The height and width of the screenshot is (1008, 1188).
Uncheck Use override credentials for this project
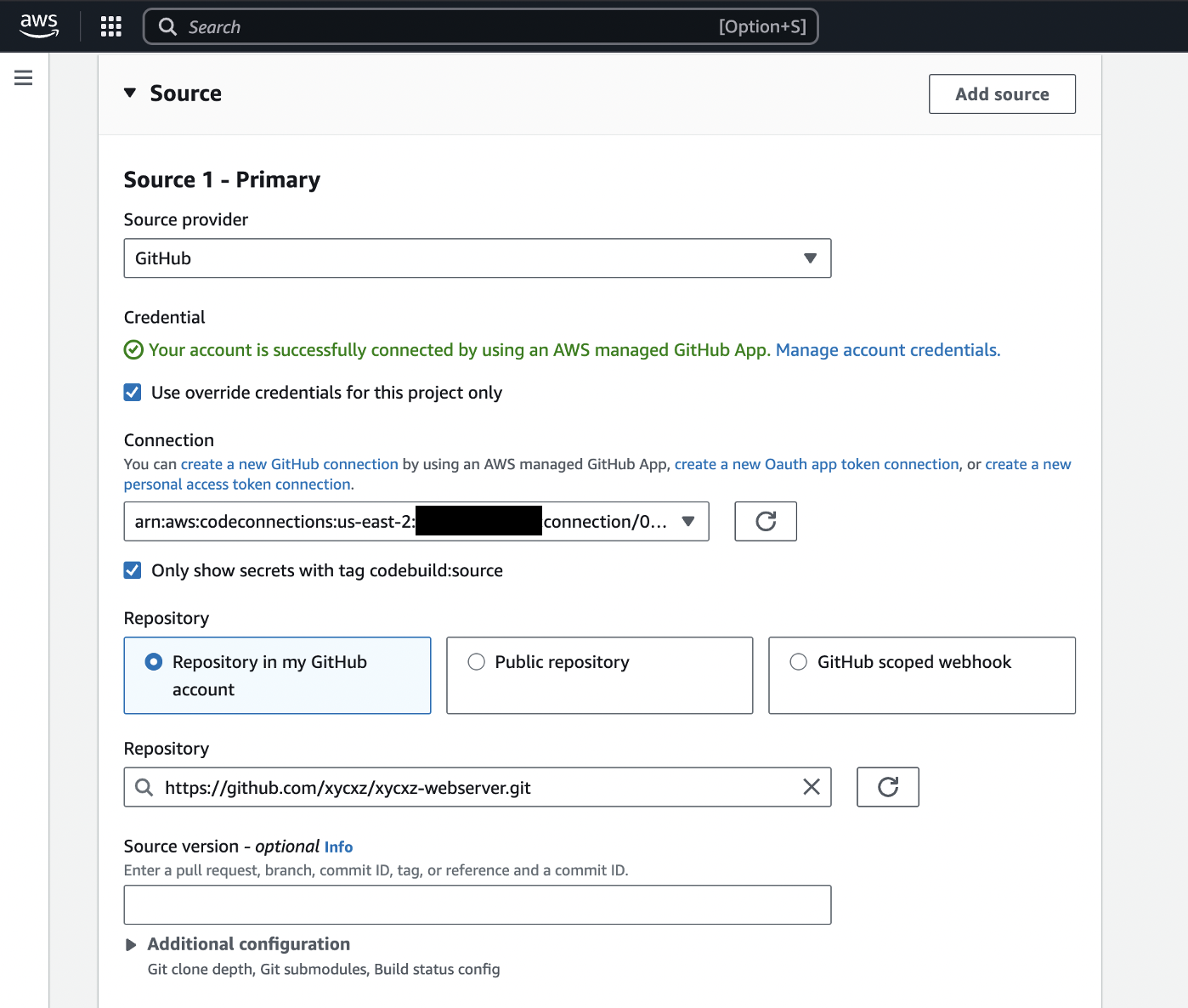133,393
